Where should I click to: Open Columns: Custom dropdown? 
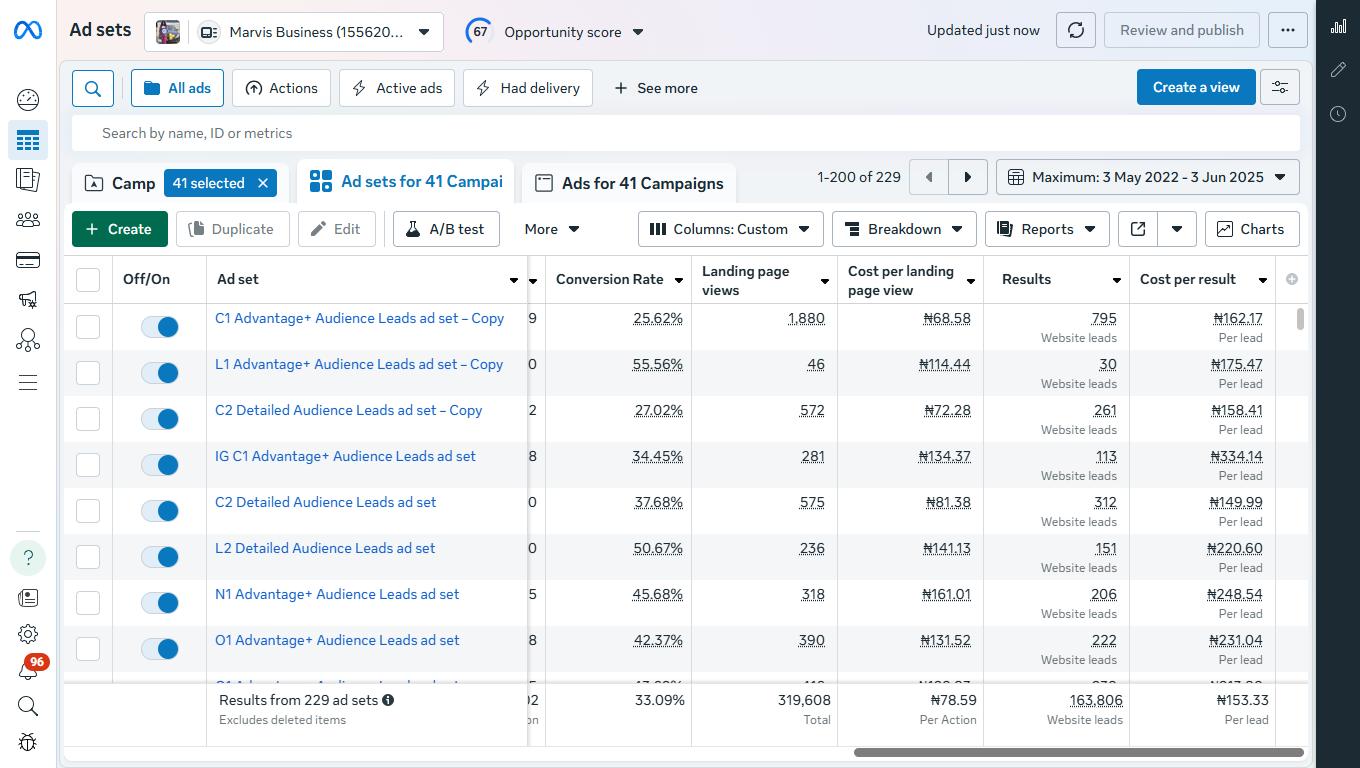[x=731, y=229]
